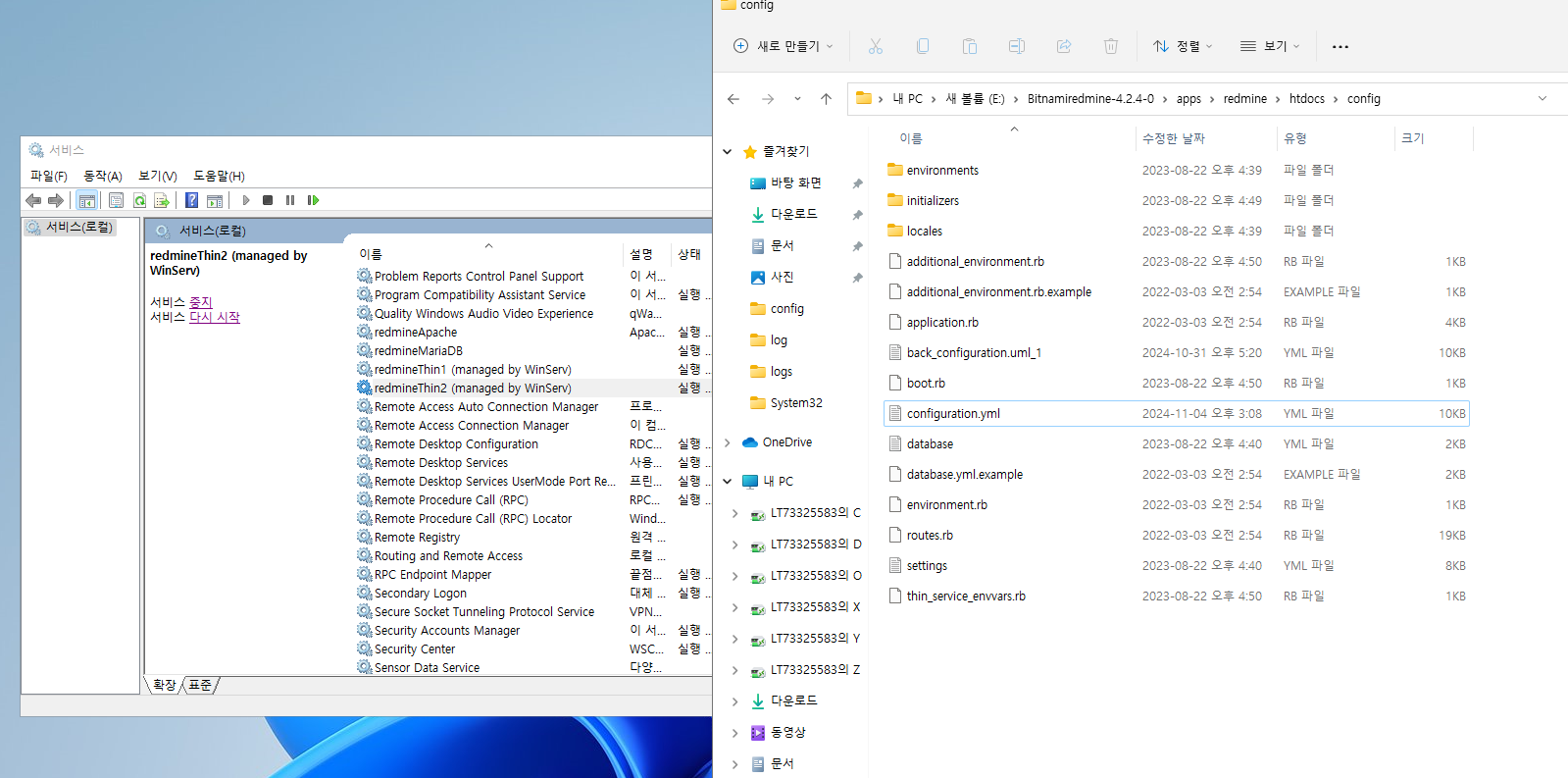The image size is (1568, 778).
Task: Restart the service using the restart icon
Action: (x=313, y=200)
